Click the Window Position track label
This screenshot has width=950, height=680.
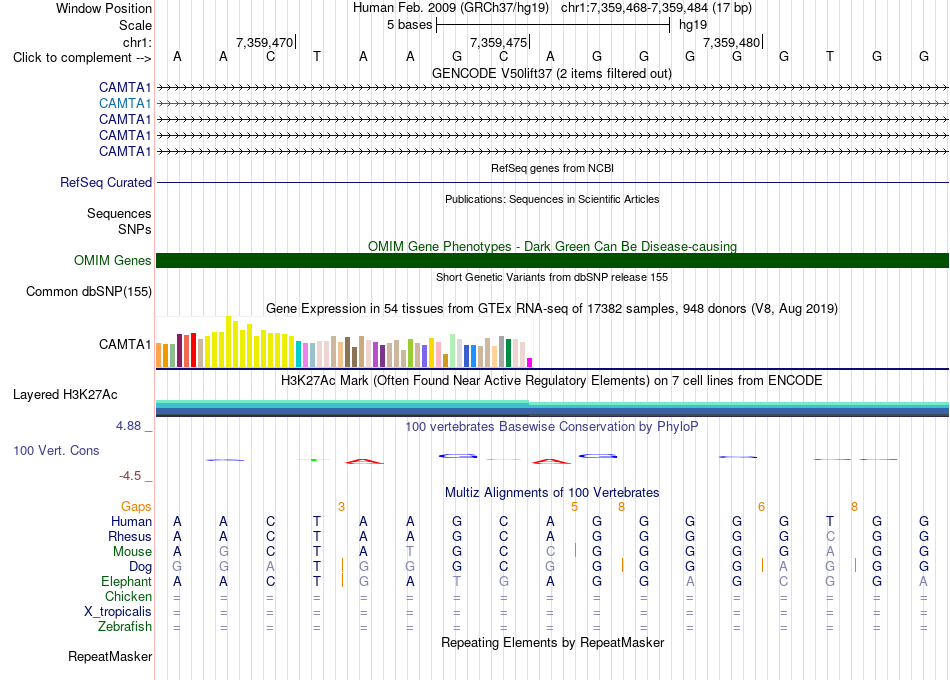click(104, 8)
